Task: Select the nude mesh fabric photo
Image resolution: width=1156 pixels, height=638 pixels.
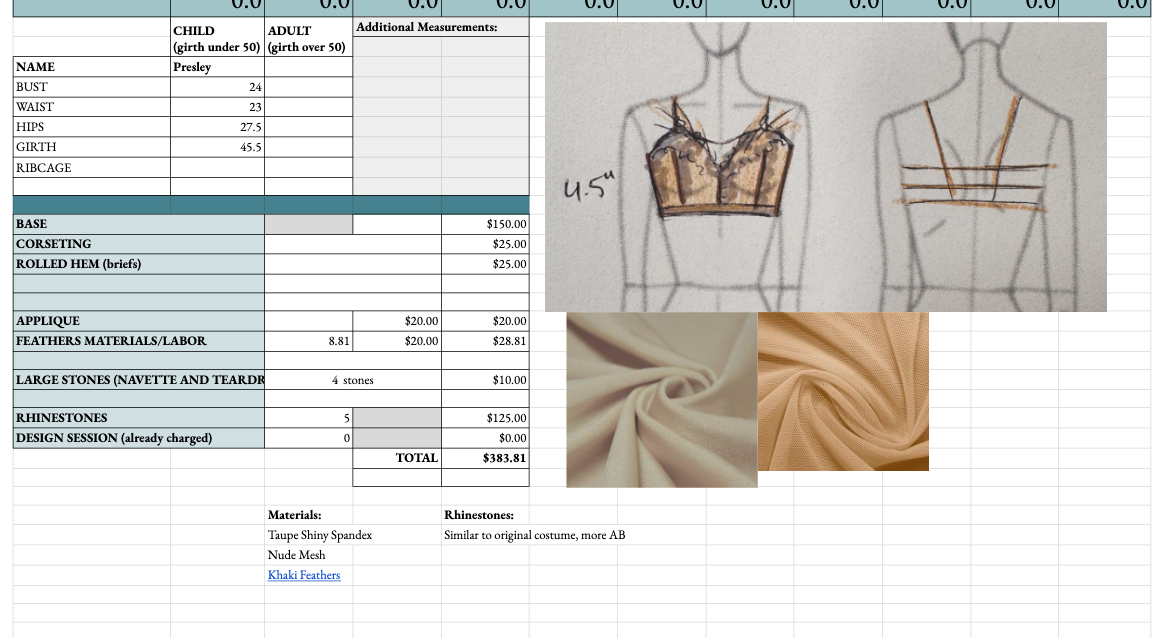Action: [843, 392]
